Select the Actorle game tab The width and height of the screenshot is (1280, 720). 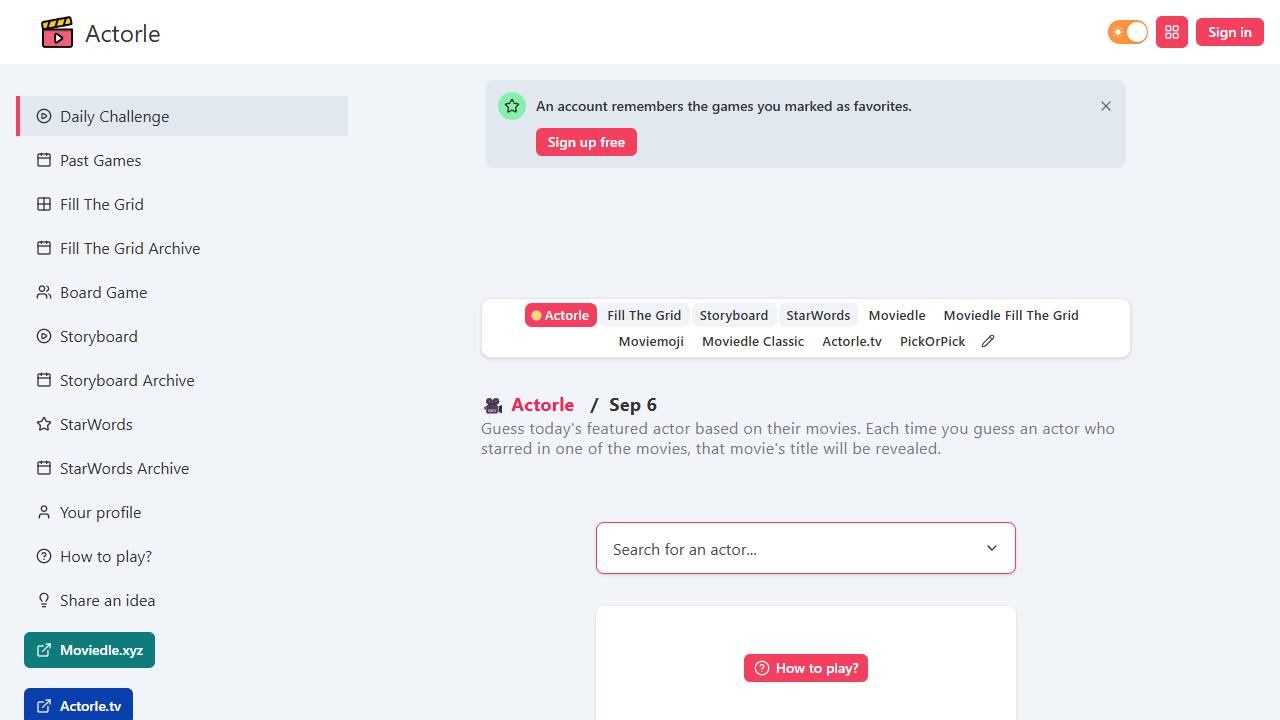[x=561, y=315]
